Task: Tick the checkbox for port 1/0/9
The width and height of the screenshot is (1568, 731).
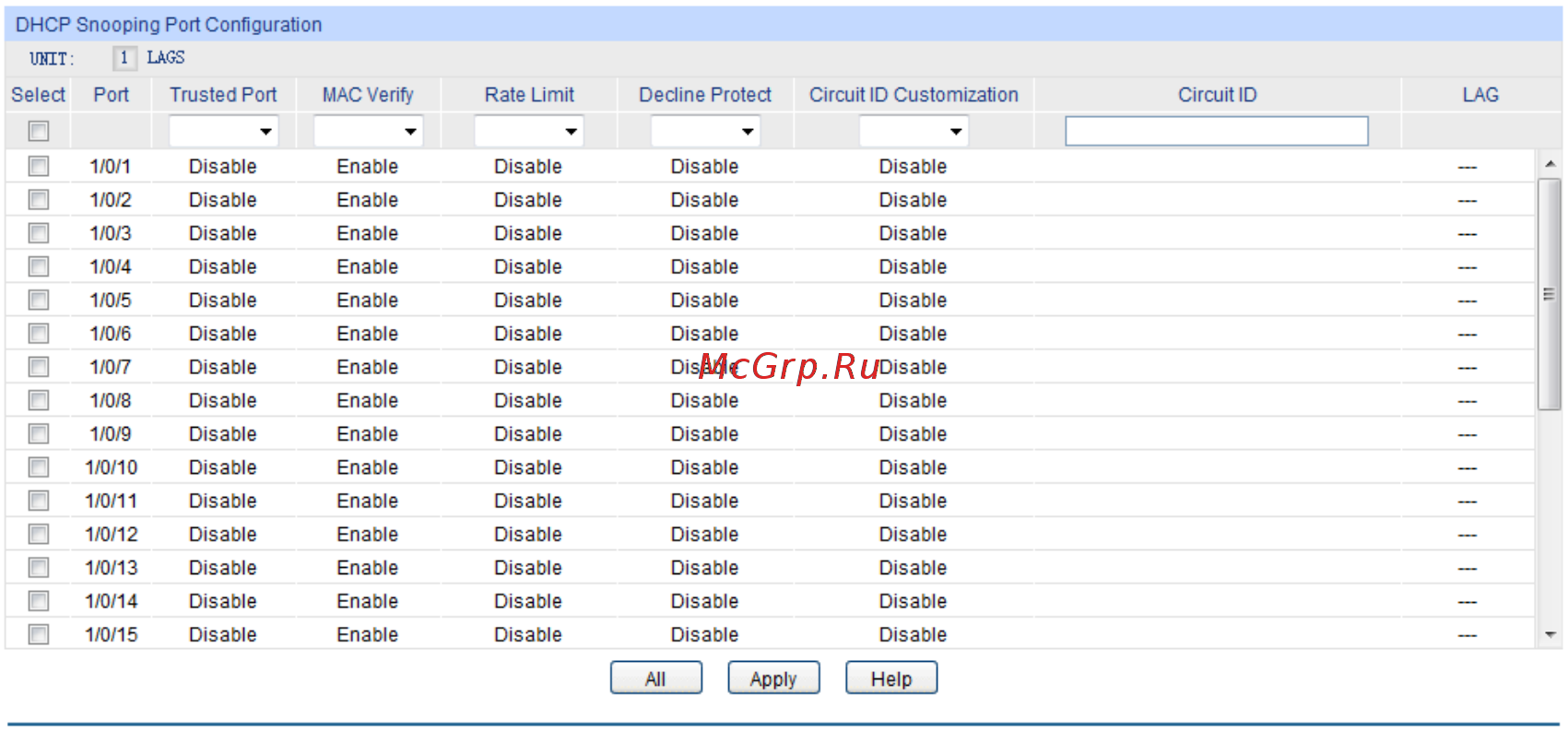Action: 39,433
